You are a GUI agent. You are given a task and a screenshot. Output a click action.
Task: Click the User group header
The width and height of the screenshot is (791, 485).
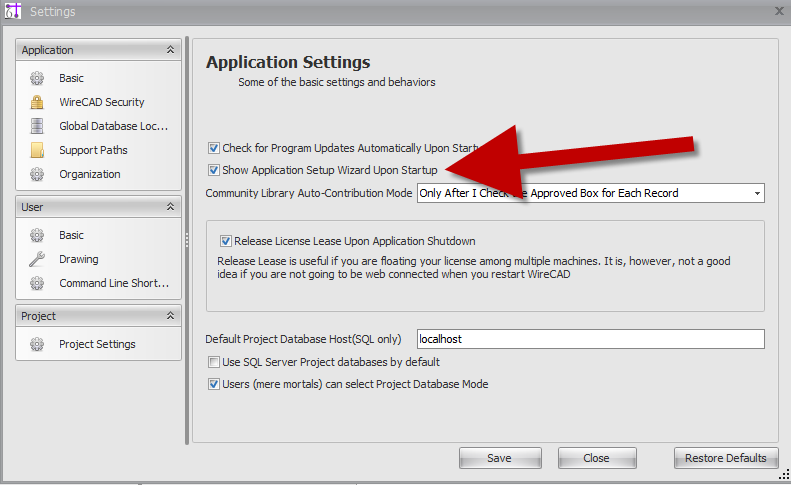click(98, 207)
